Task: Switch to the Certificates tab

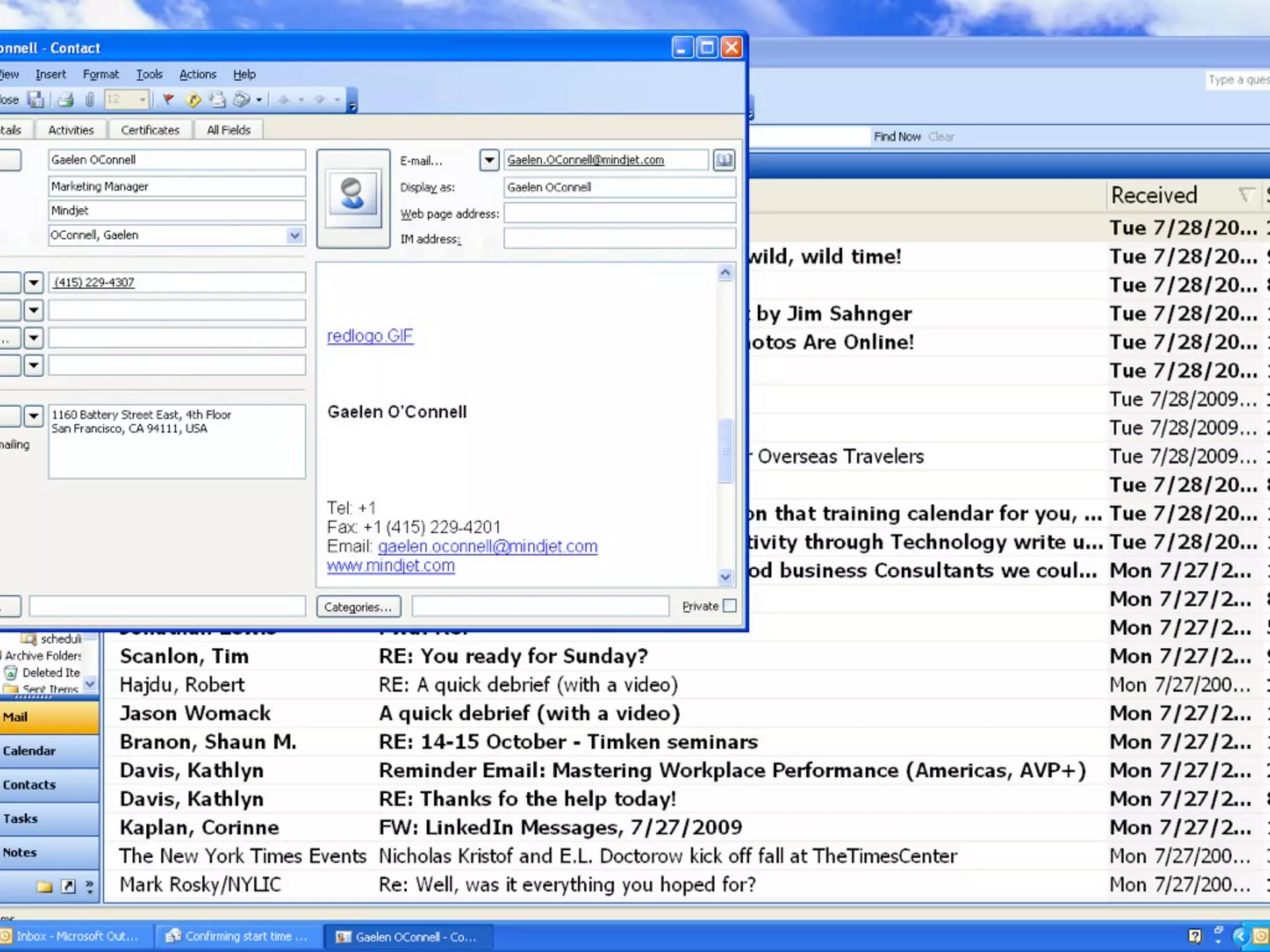Action: [150, 130]
